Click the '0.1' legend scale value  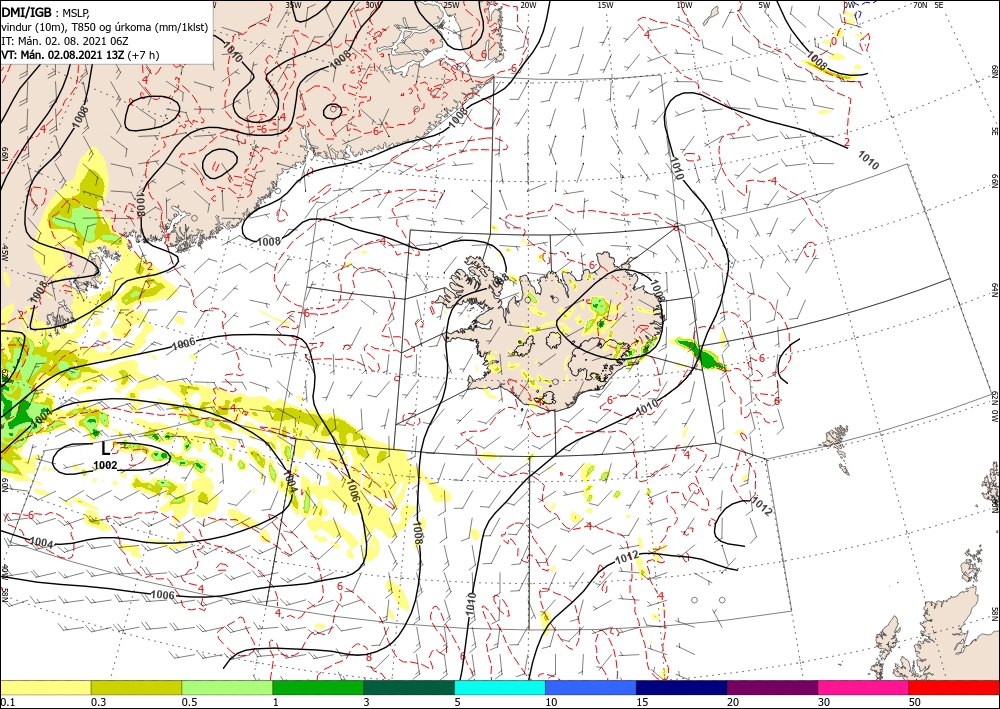(7, 702)
